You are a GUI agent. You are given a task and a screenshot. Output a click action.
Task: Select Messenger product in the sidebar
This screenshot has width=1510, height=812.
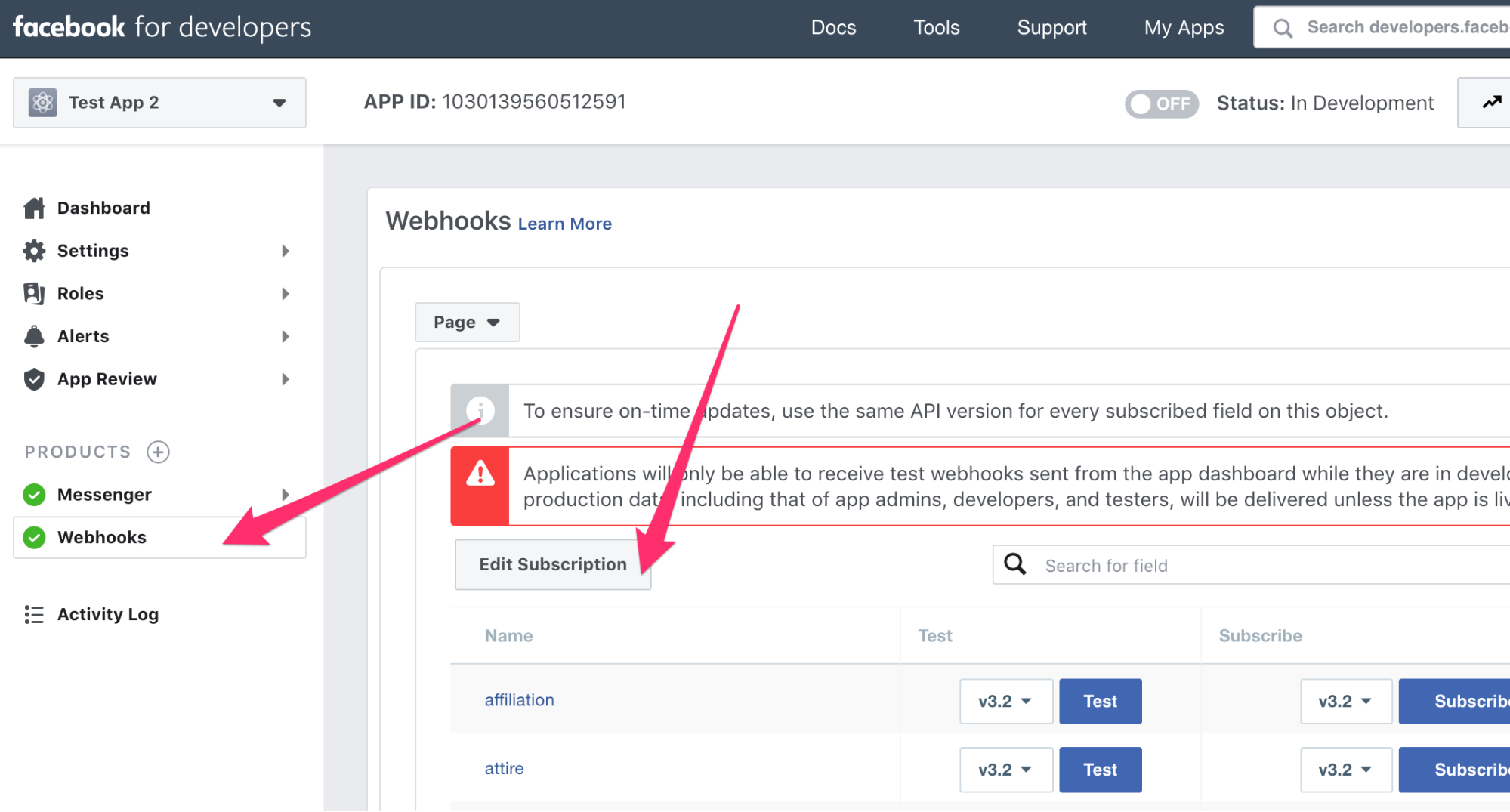[104, 495]
